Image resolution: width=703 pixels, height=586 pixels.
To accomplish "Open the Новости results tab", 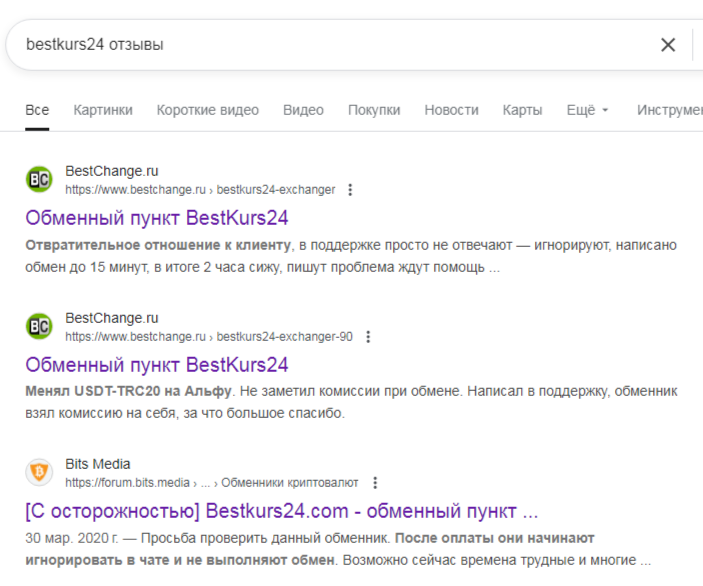I will click(451, 110).
